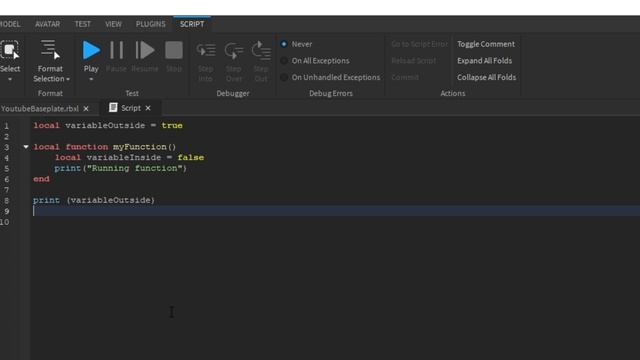Collapse the myFunction fold arrow on line 3
640x360 pixels.
(26, 147)
